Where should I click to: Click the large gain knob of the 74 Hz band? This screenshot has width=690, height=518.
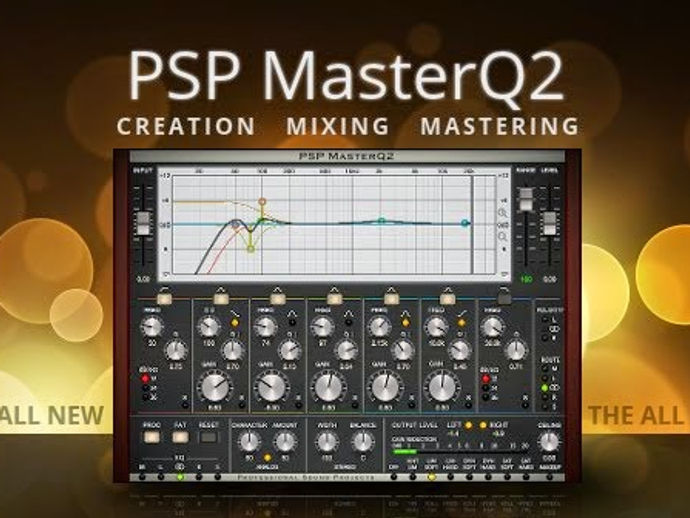click(x=271, y=387)
